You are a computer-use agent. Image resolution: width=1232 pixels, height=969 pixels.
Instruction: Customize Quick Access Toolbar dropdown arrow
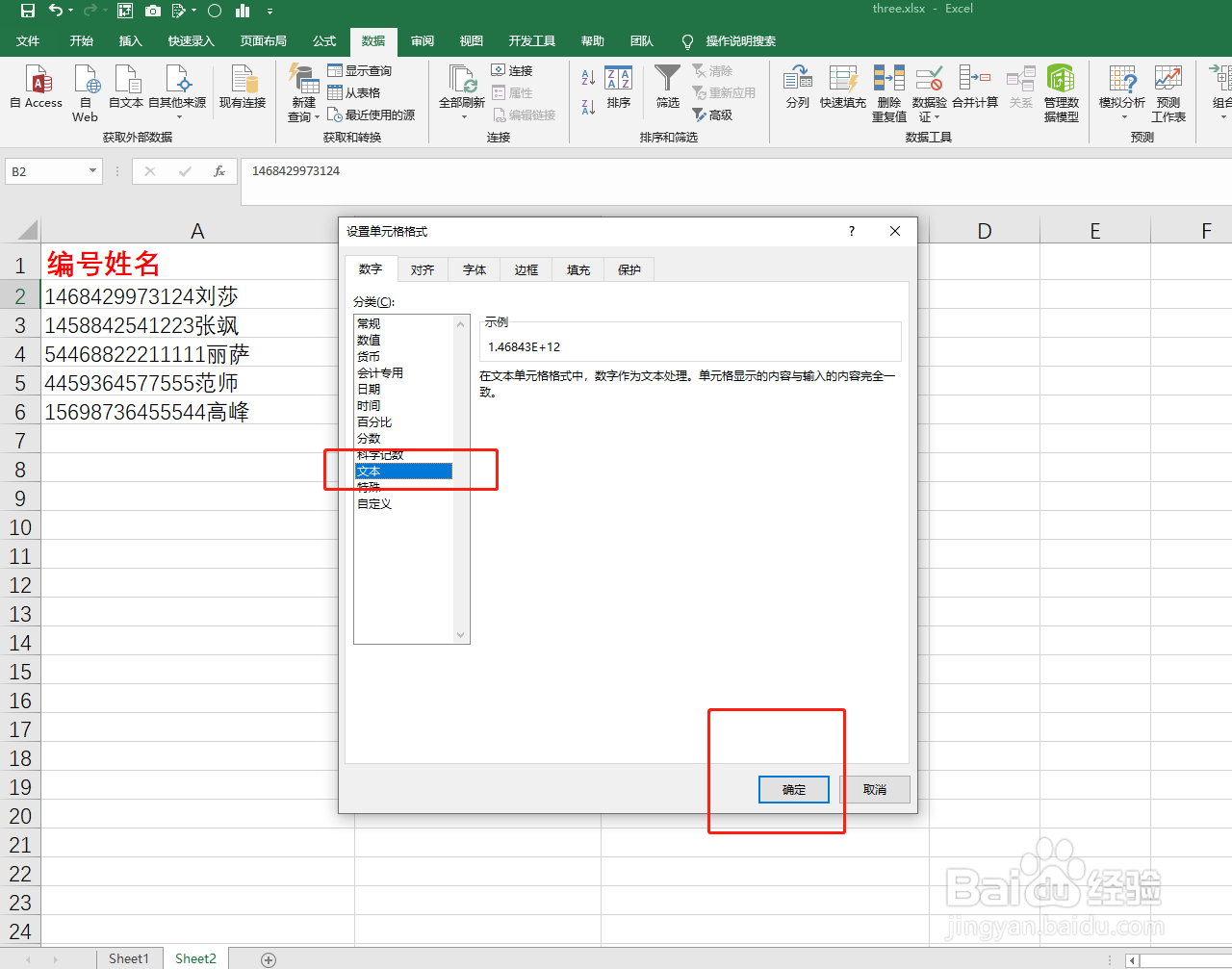tap(269, 12)
